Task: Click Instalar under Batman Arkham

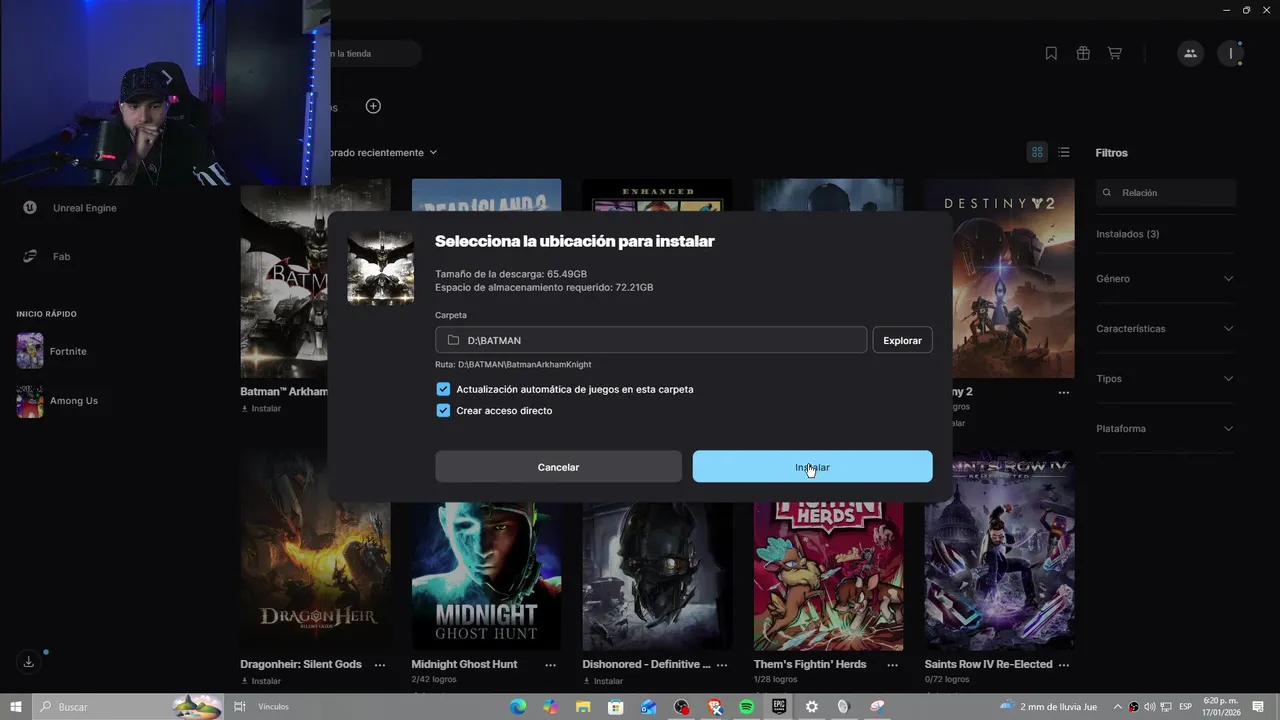Action: [260, 409]
